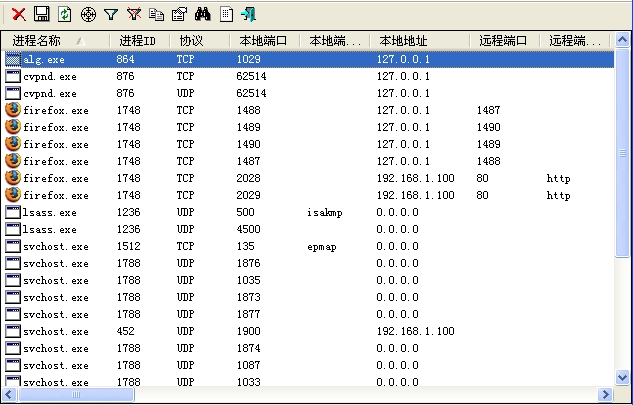Click firefox.exe name with local port 1487
The height and width of the screenshot is (405, 633).
[x=56, y=162]
